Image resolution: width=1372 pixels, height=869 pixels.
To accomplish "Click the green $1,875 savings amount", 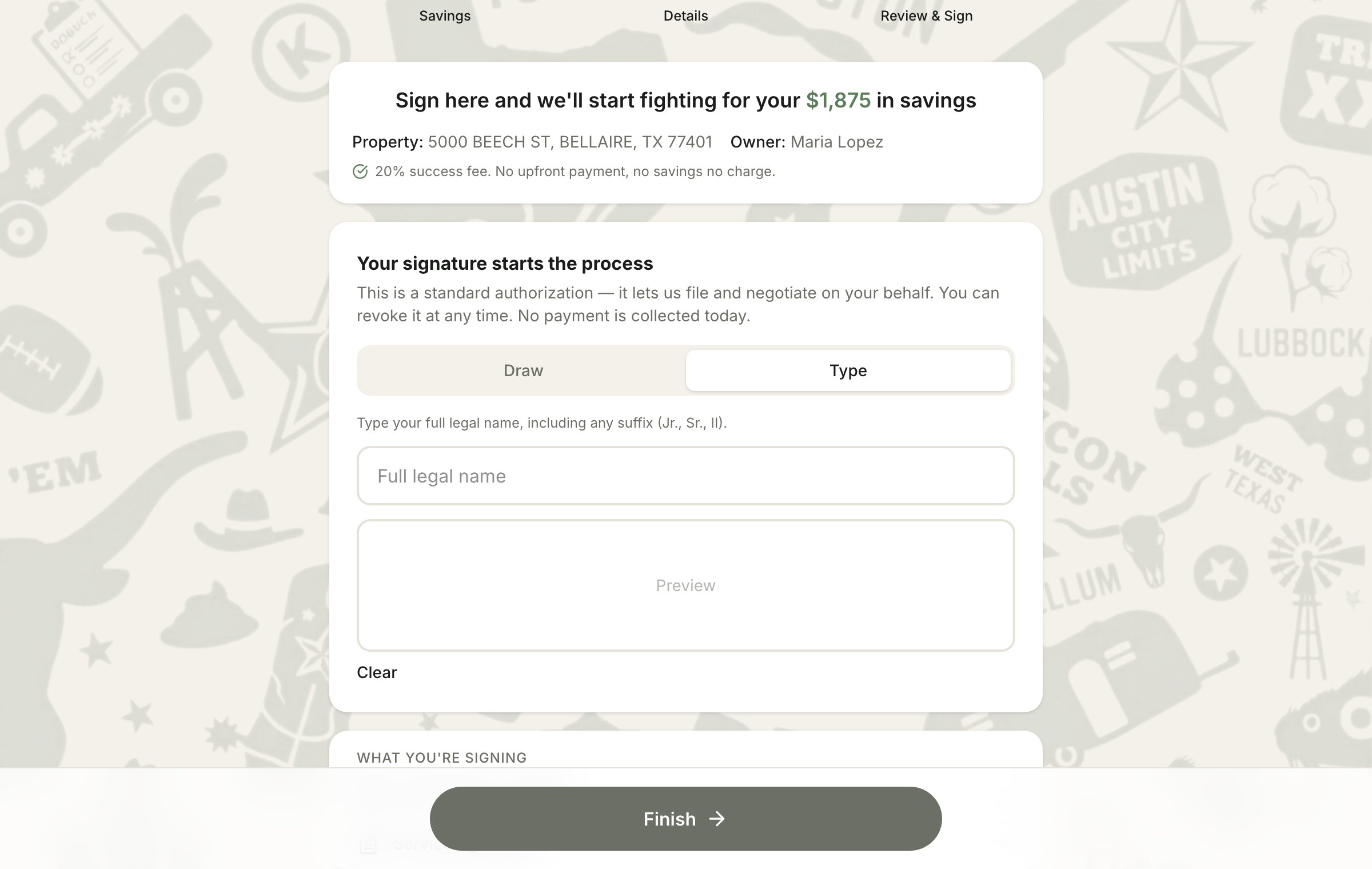I will (838, 100).
